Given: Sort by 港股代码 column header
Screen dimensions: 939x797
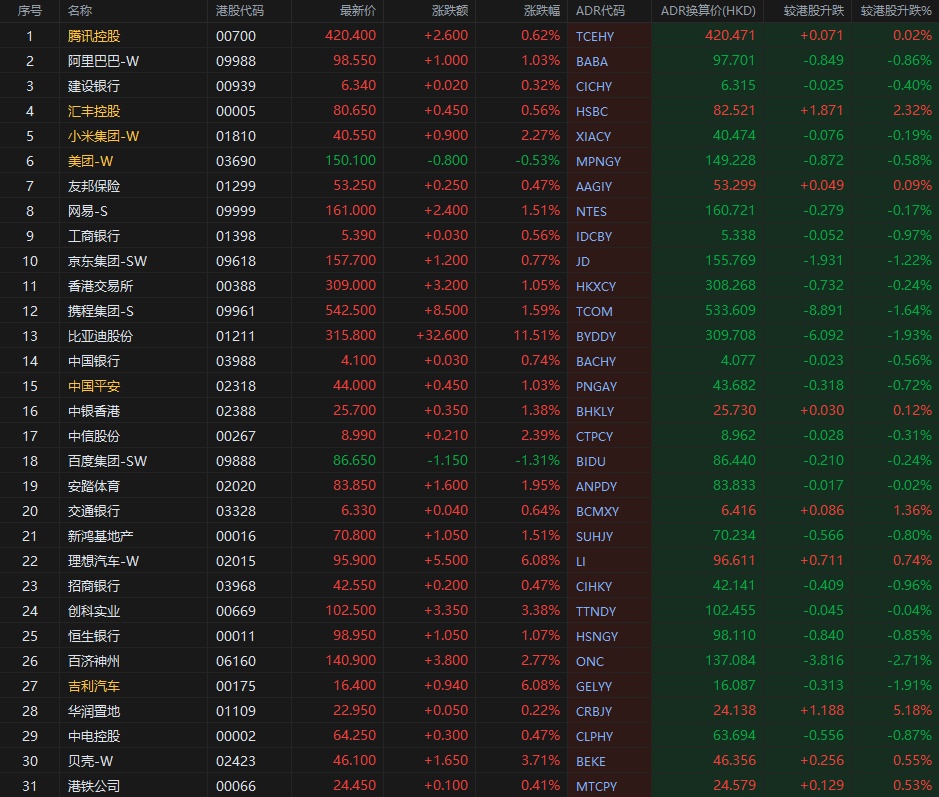Looking at the screenshot, I should tap(240, 11).
